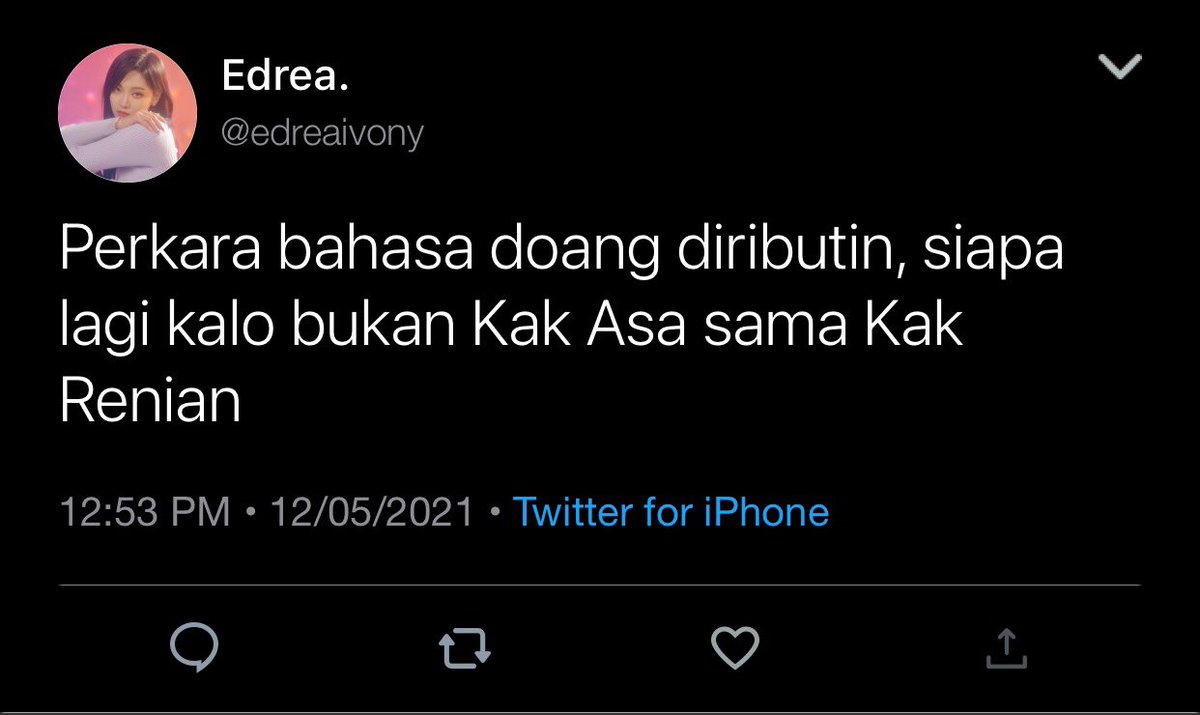Reply to the tweet using the speech bubble icon
Image resolution: width=1200 pixels, height=715 pixels.
pyautogui.click(x=194, y=648)
